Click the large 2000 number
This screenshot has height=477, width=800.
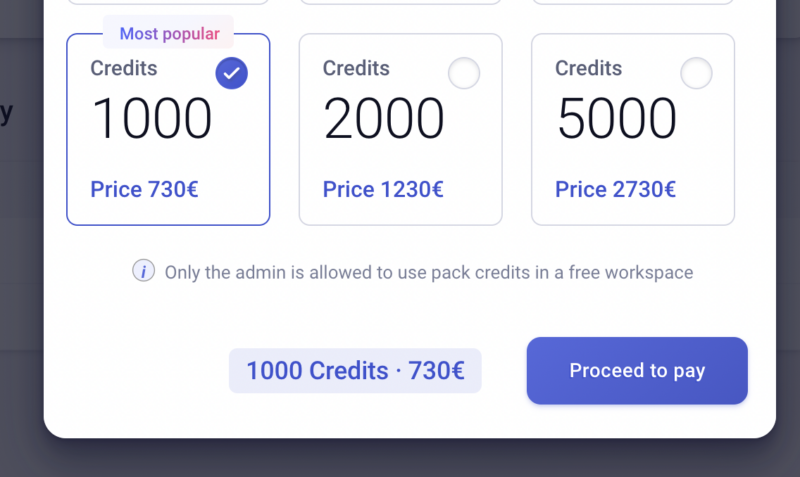coord(384,119)
